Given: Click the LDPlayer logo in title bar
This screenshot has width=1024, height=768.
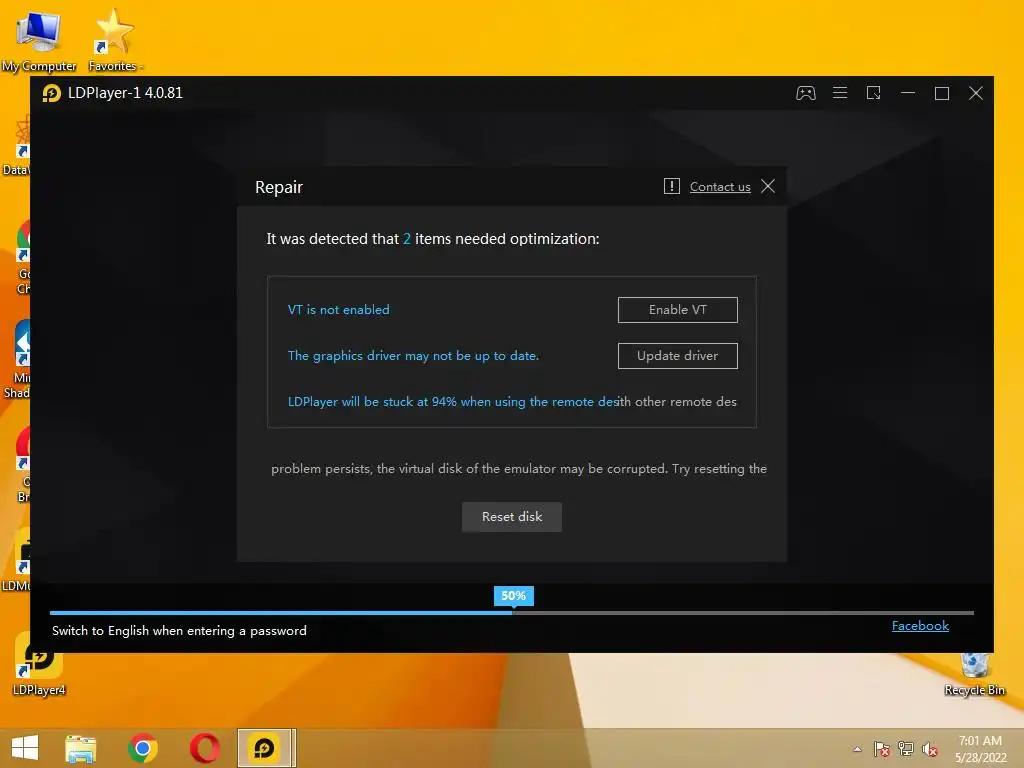Looking at the screenshot, I should (x=52, y=93).
